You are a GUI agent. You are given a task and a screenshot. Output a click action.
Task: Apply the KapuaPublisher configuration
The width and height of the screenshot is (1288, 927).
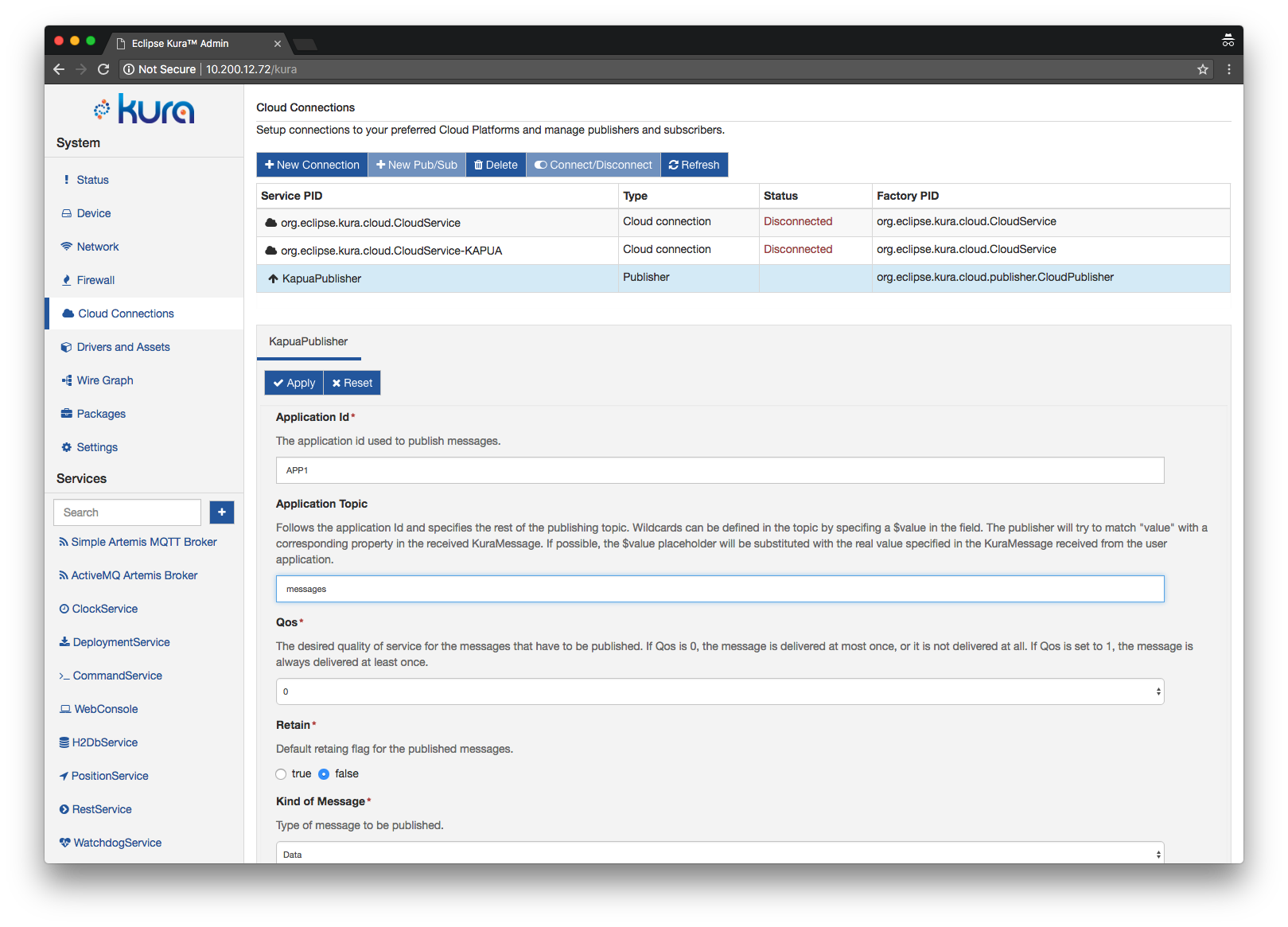point(294,383)
